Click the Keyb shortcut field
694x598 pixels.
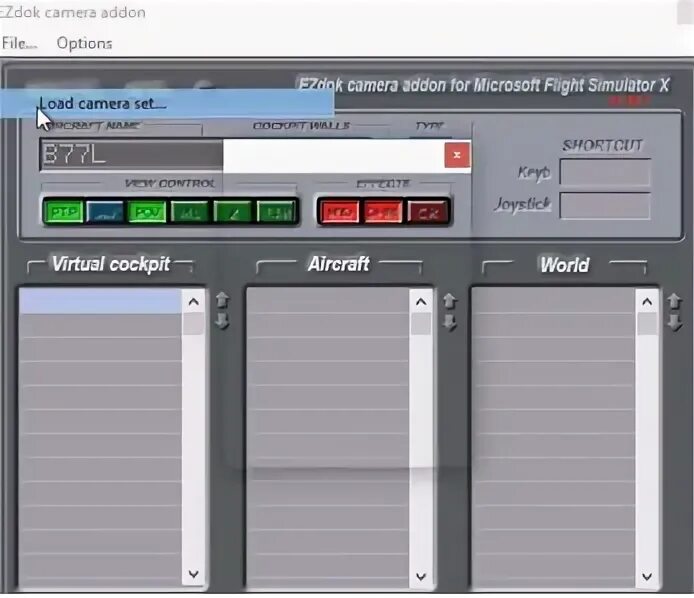(605, 172)
